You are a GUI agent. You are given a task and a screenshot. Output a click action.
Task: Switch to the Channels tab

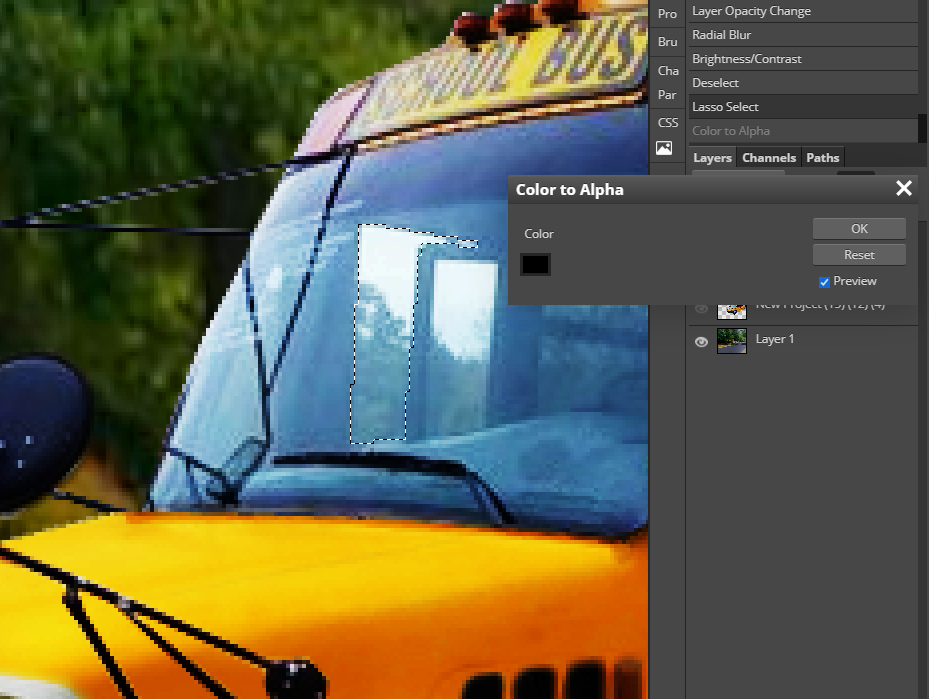pyautogui.click(x=768, y=157)
